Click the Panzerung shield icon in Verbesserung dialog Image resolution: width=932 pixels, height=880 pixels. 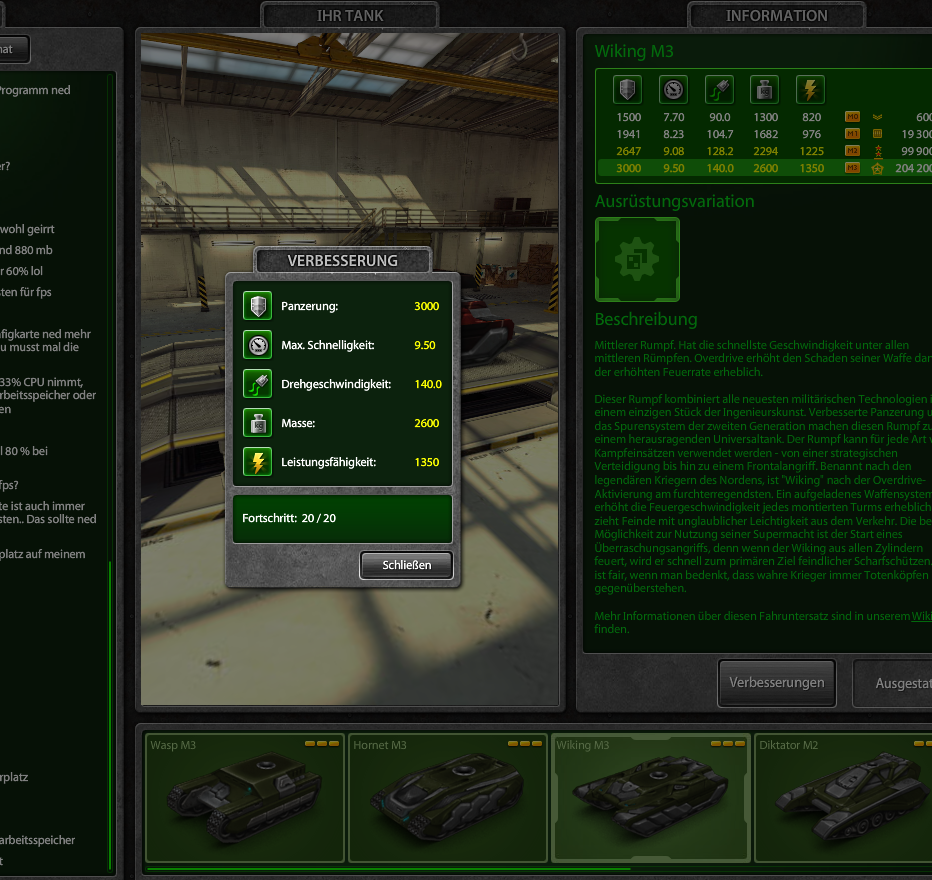pyautogui.click(x=258, y=306)
